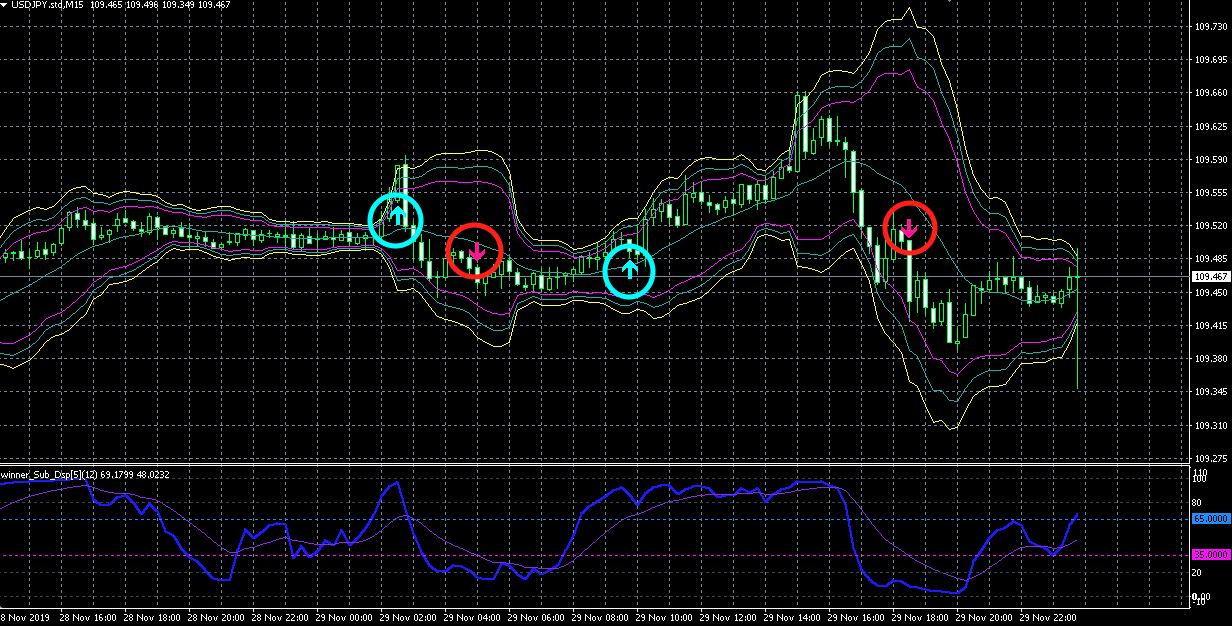The image size is (1232, 626).
Task: Click the 109.730 price axis label
Action: pos(1210,28)
